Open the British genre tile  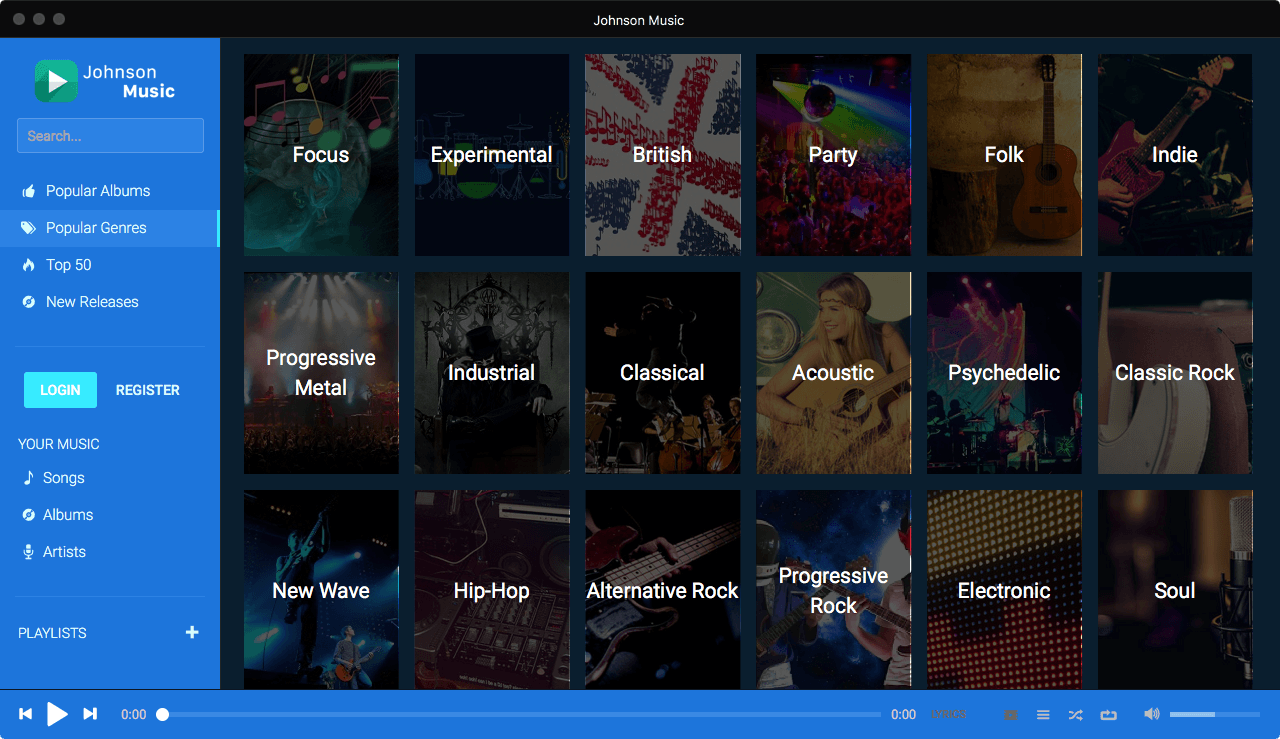pos(663,155)
